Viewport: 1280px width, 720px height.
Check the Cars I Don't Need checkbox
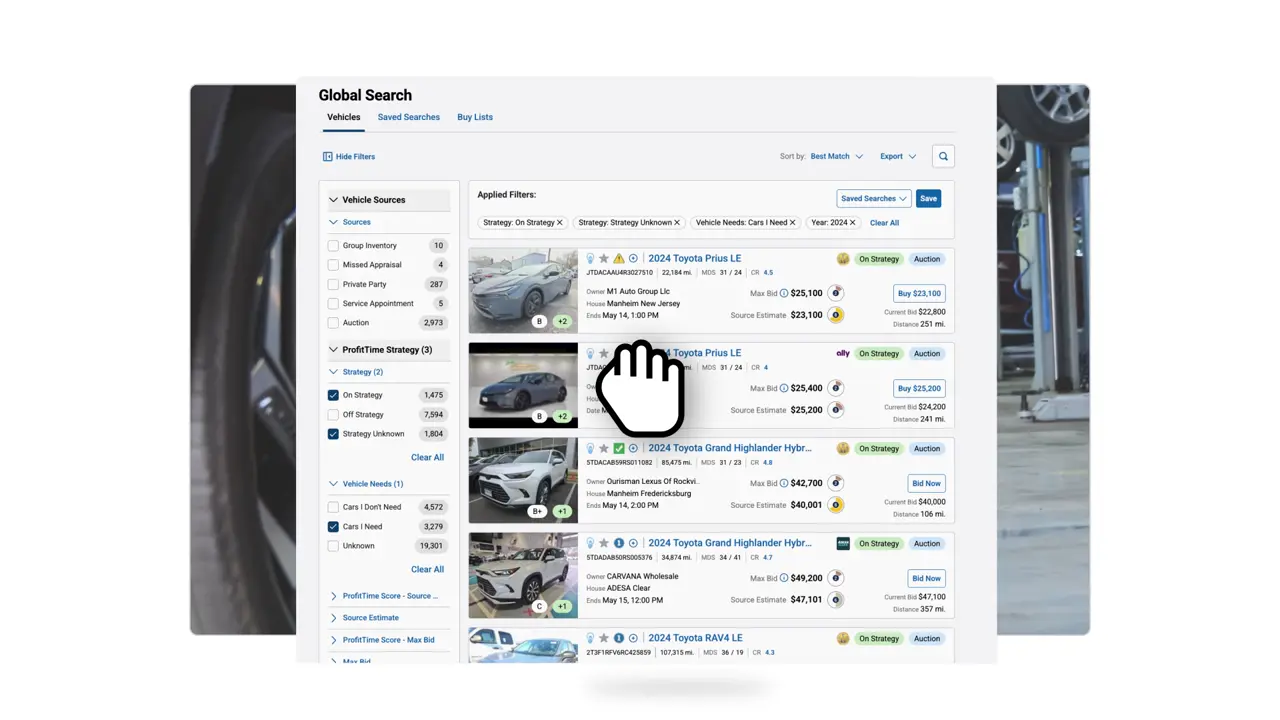point(333,507)
